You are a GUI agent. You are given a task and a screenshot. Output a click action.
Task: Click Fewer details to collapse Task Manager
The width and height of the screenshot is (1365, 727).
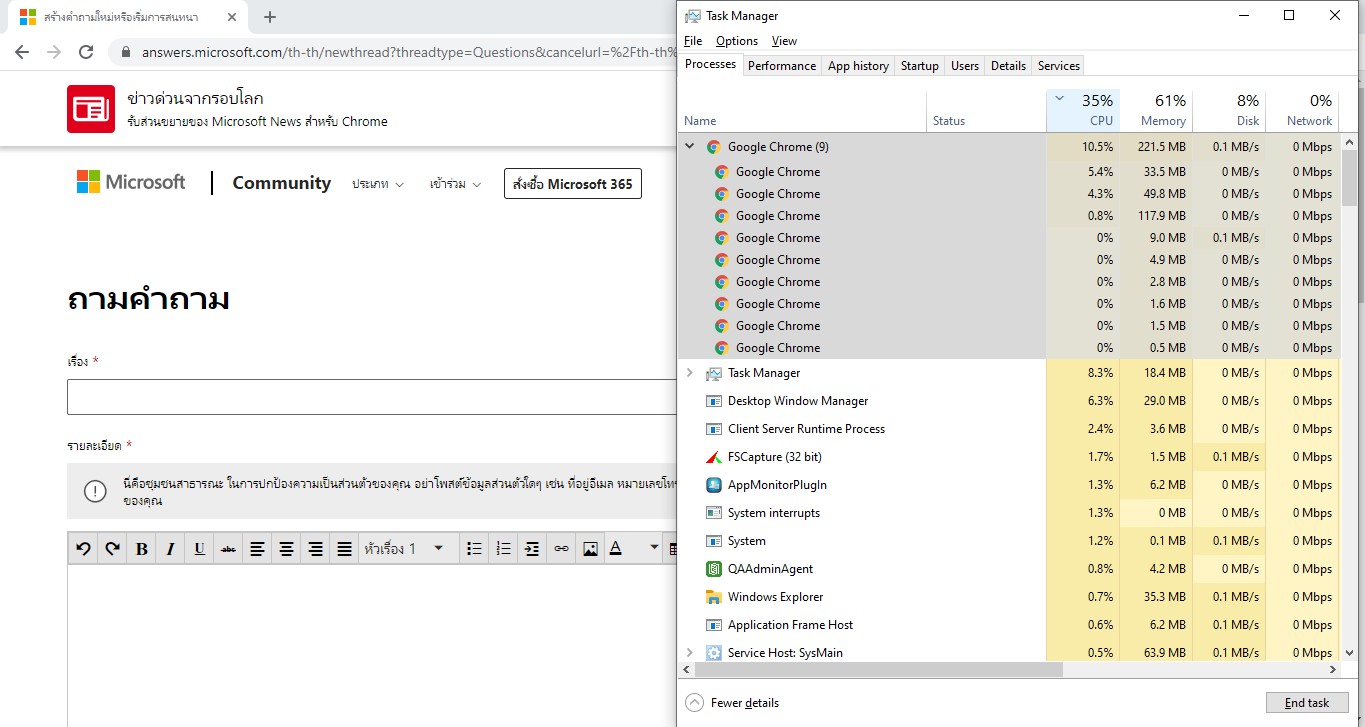[x=733, y=703]
